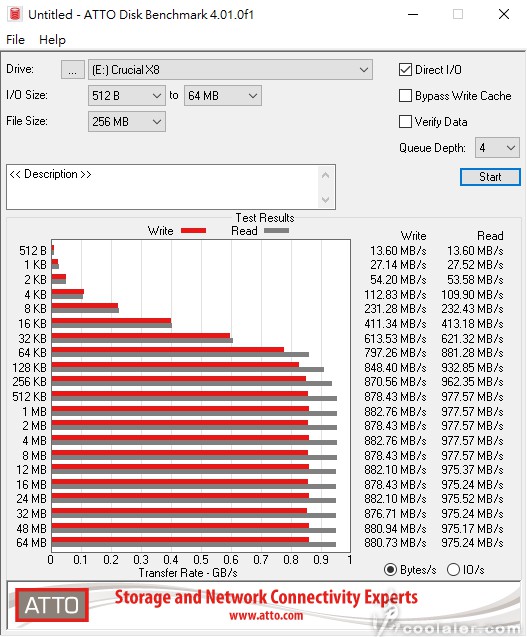The width and height of the screenshot is (527, 637).
Task: Click the drive browse ellipsis button
Action: pyautogui.click(x=73, y=70)
